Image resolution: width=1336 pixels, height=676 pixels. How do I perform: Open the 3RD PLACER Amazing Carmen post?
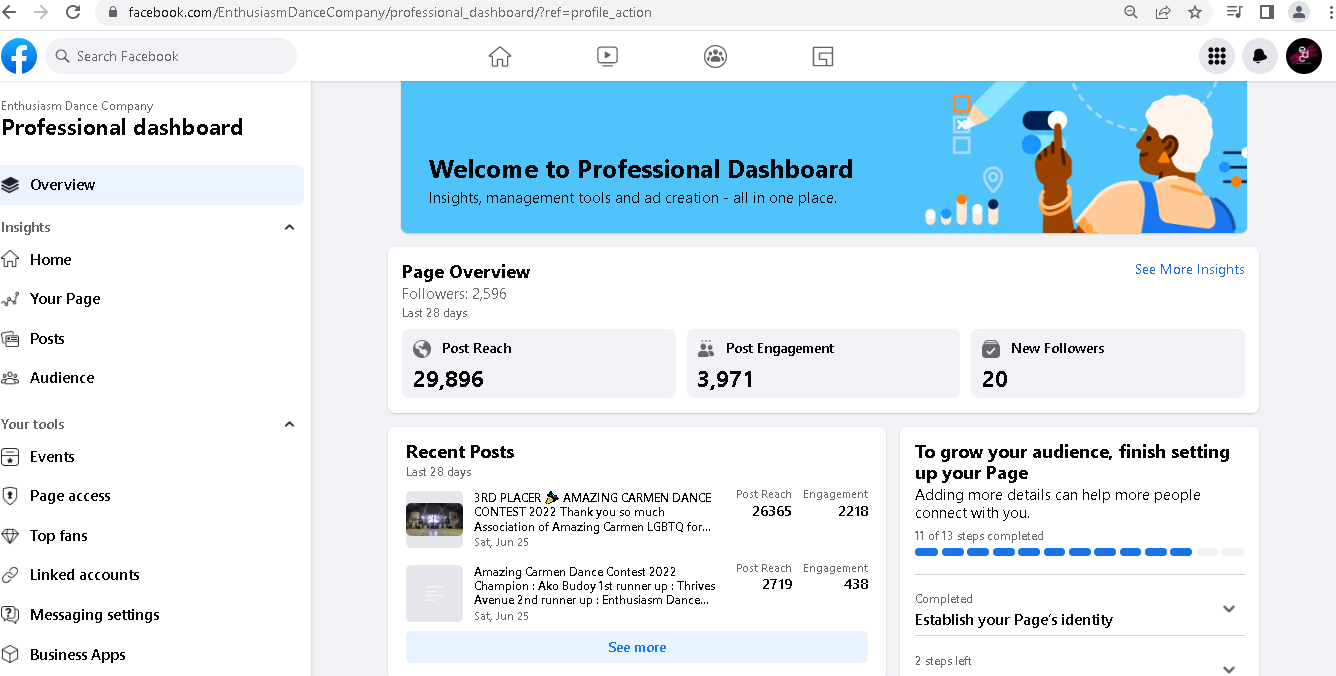593,512
